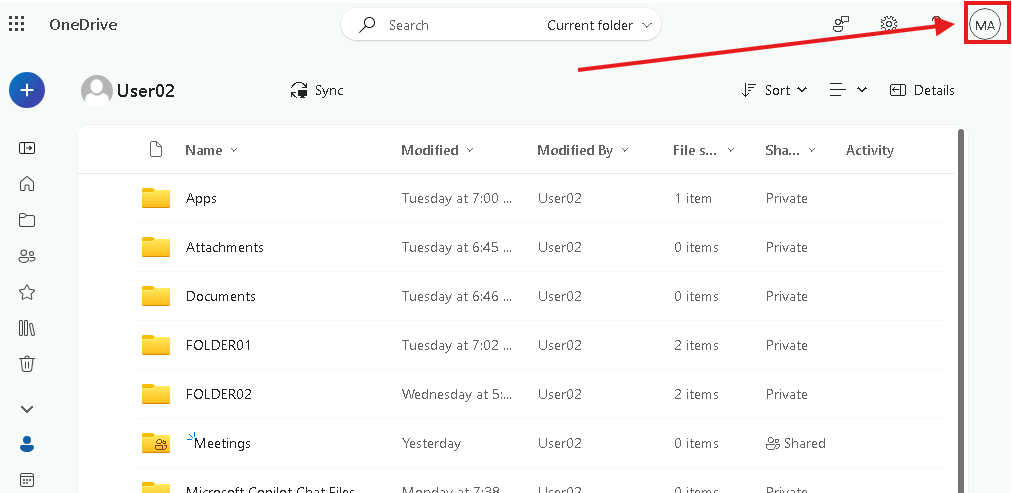Click the Documents folder icon
The image size is (1012, 493).
coord(156,296)
